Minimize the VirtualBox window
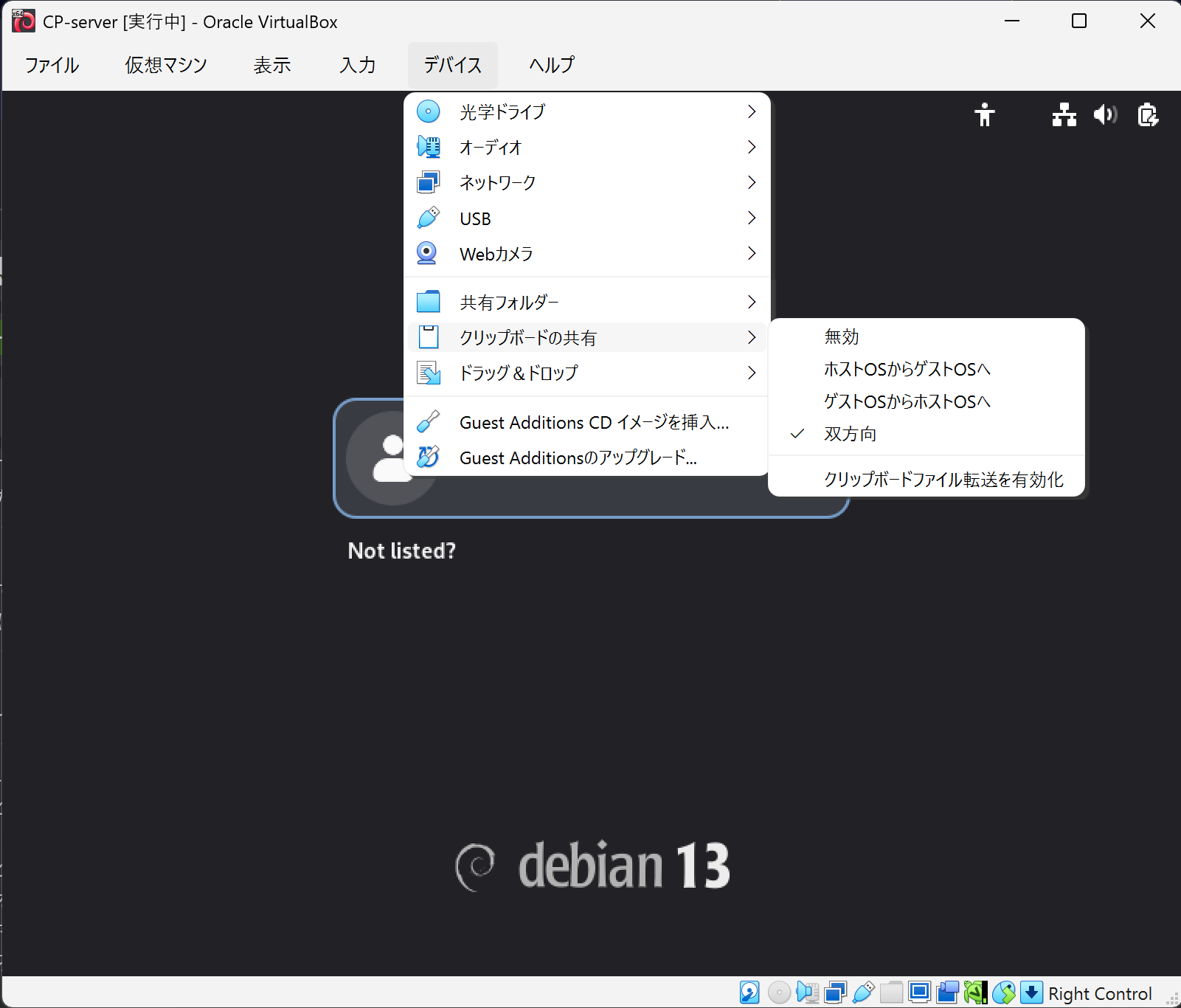1181x1008 pixels. [x=1012, y=21]
